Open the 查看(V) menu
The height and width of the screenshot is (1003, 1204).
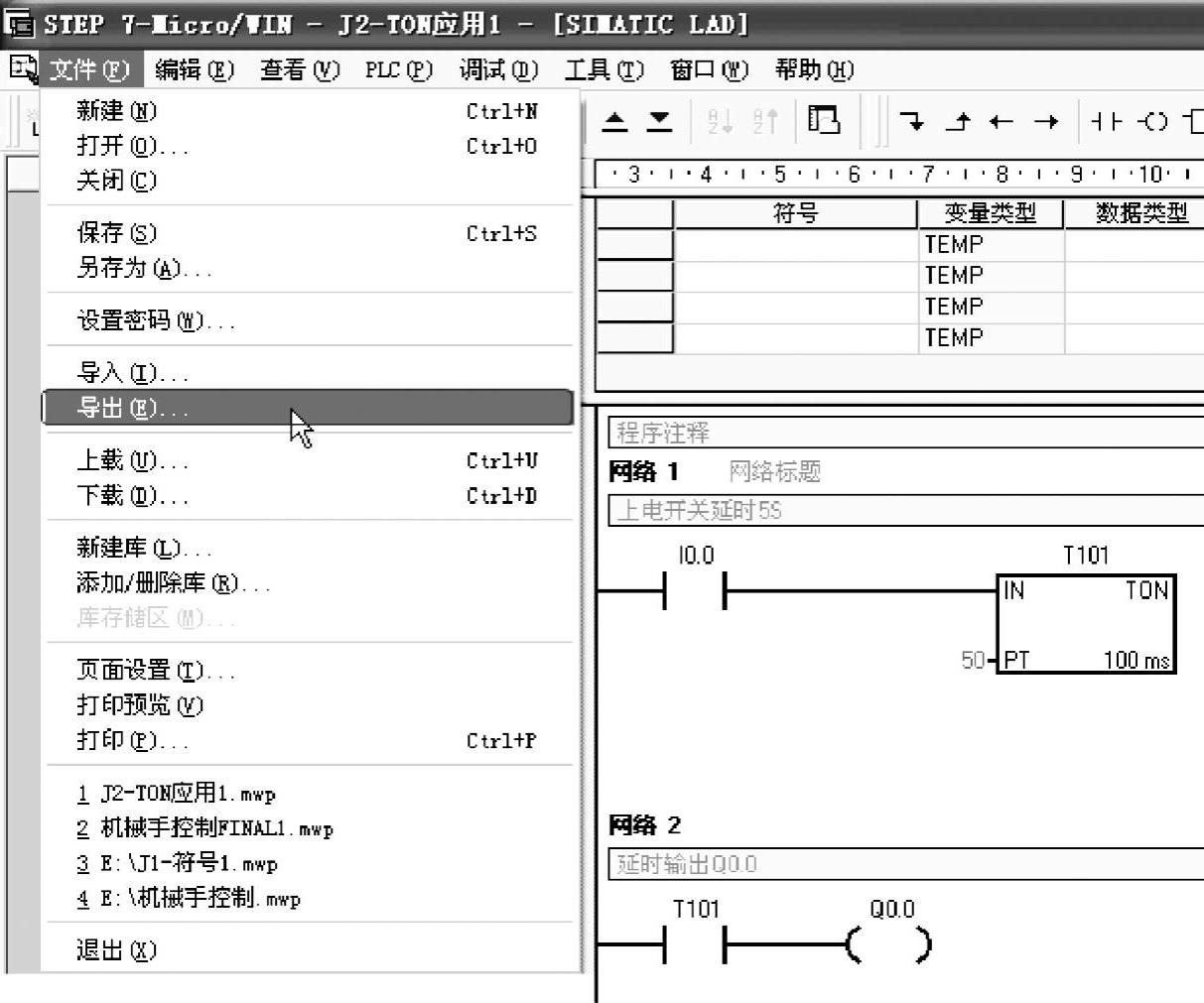300,69
